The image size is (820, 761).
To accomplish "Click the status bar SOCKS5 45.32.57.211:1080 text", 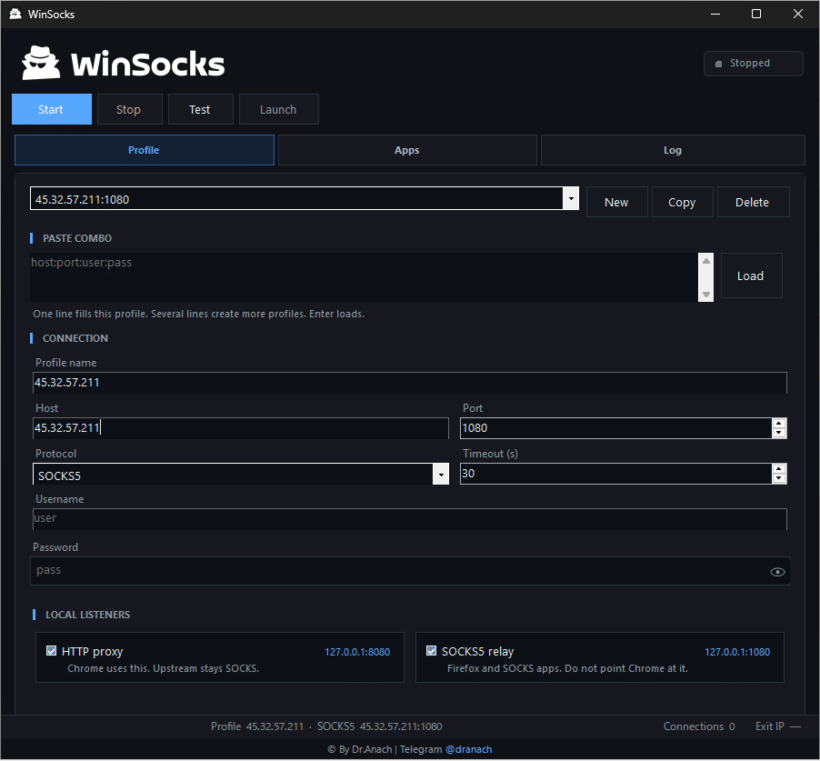I will (380, 726).
